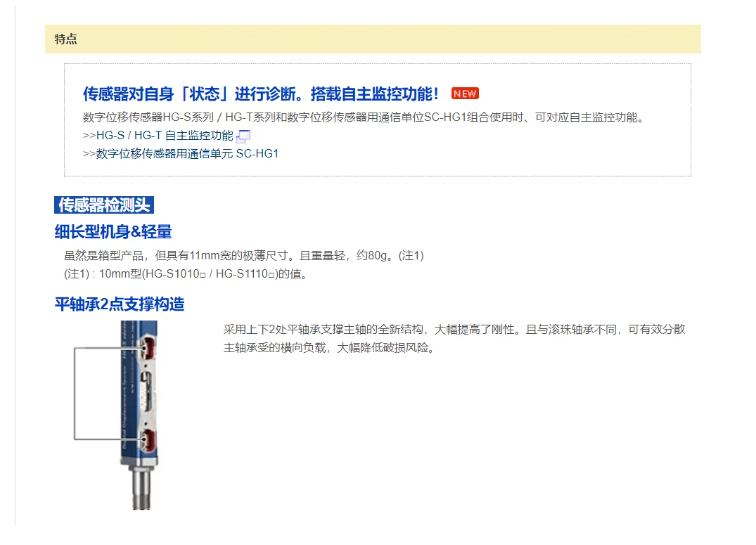Click the paragraph about SC-HG1 组合使用
This screenshot has height=545, width=756.
(364, 117)
